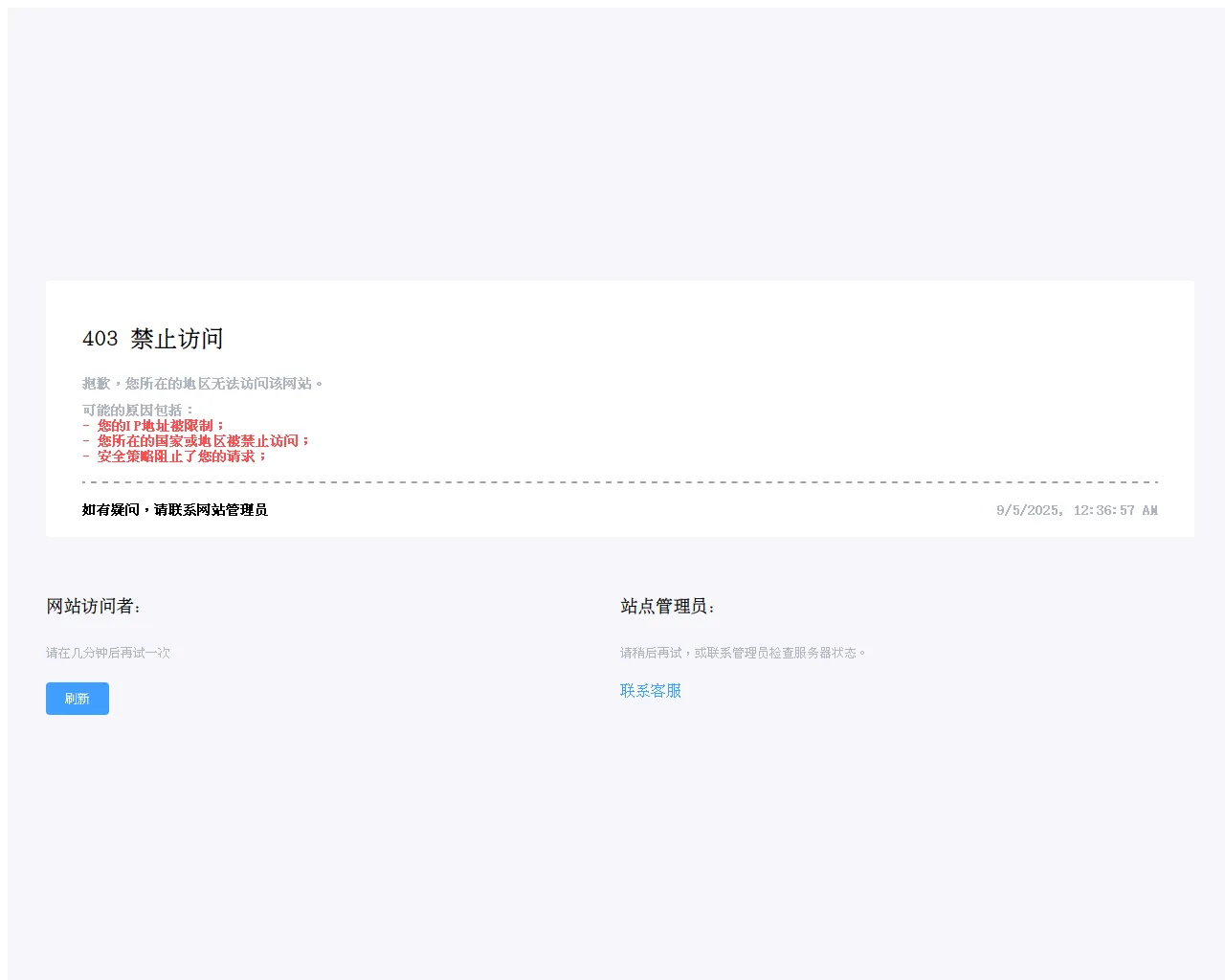This screenshot has height=980, width=1225.
Task: Click the 403 error code number
Action: pos(100,339)
